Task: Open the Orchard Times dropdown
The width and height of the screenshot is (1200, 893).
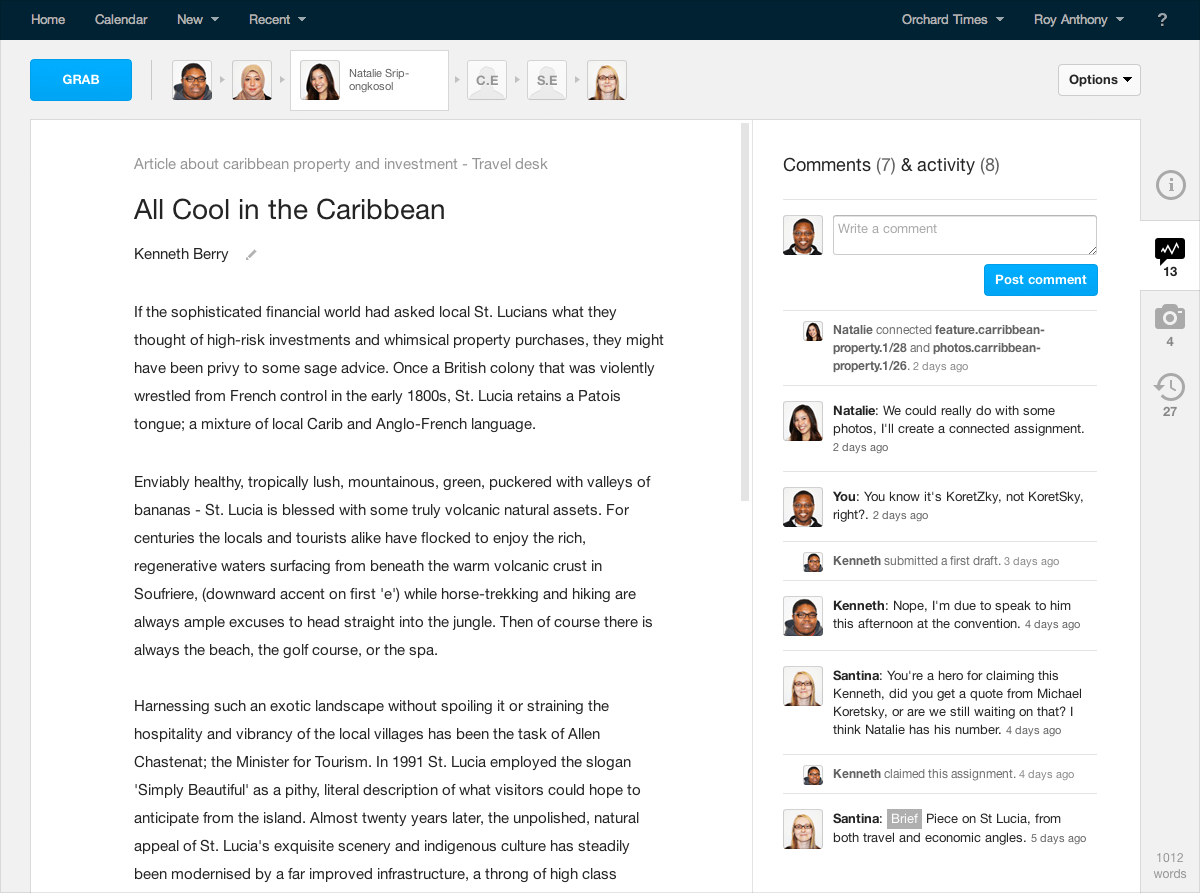Action: (x=952, y=20)
